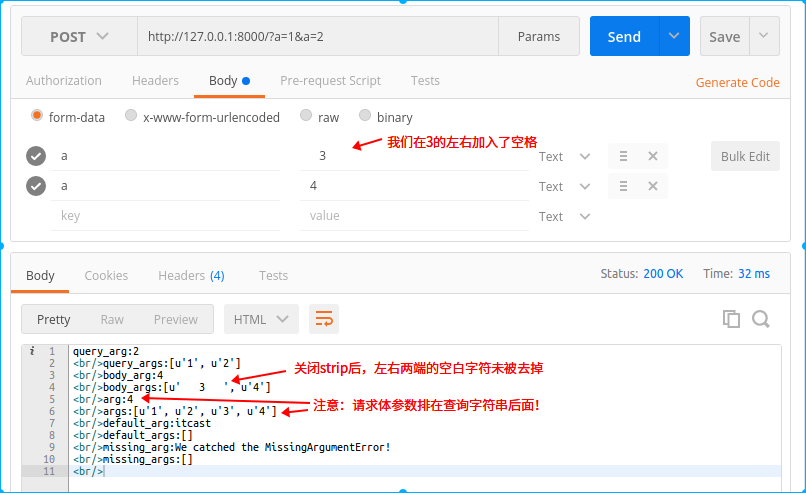Delete the second form-data row with X
Screen dimensions: 806x493
click(652, 186)
